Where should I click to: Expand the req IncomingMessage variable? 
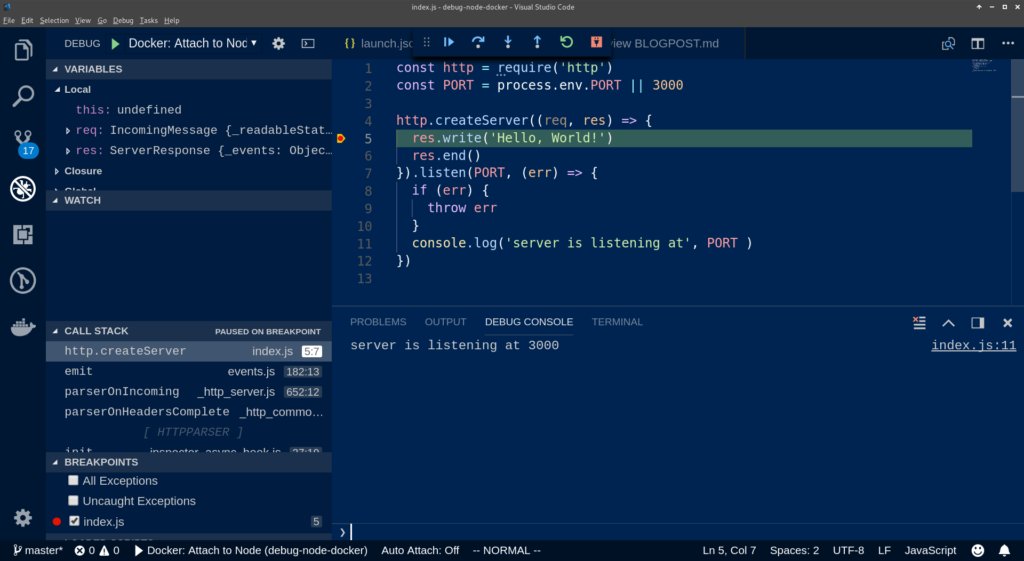click(x=68, y=131)
